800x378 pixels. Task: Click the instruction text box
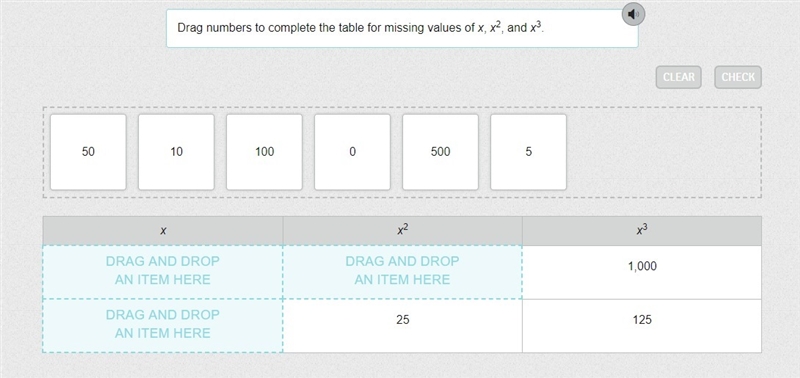pyautogui.click(x=402, y=29)
